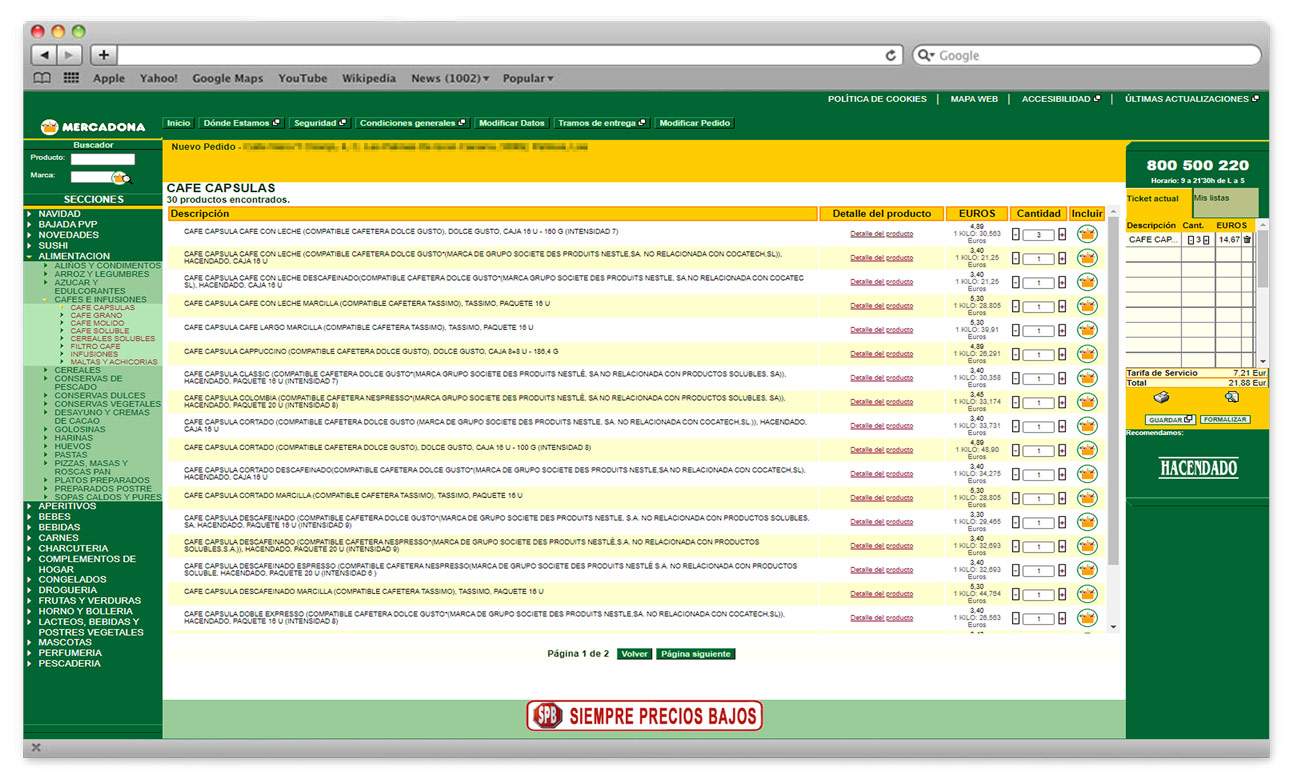The height and width of the screenshot is (780, 1296).
Task: Open the Popular bookmarks dropdown
Action: (x=528, y=78)
